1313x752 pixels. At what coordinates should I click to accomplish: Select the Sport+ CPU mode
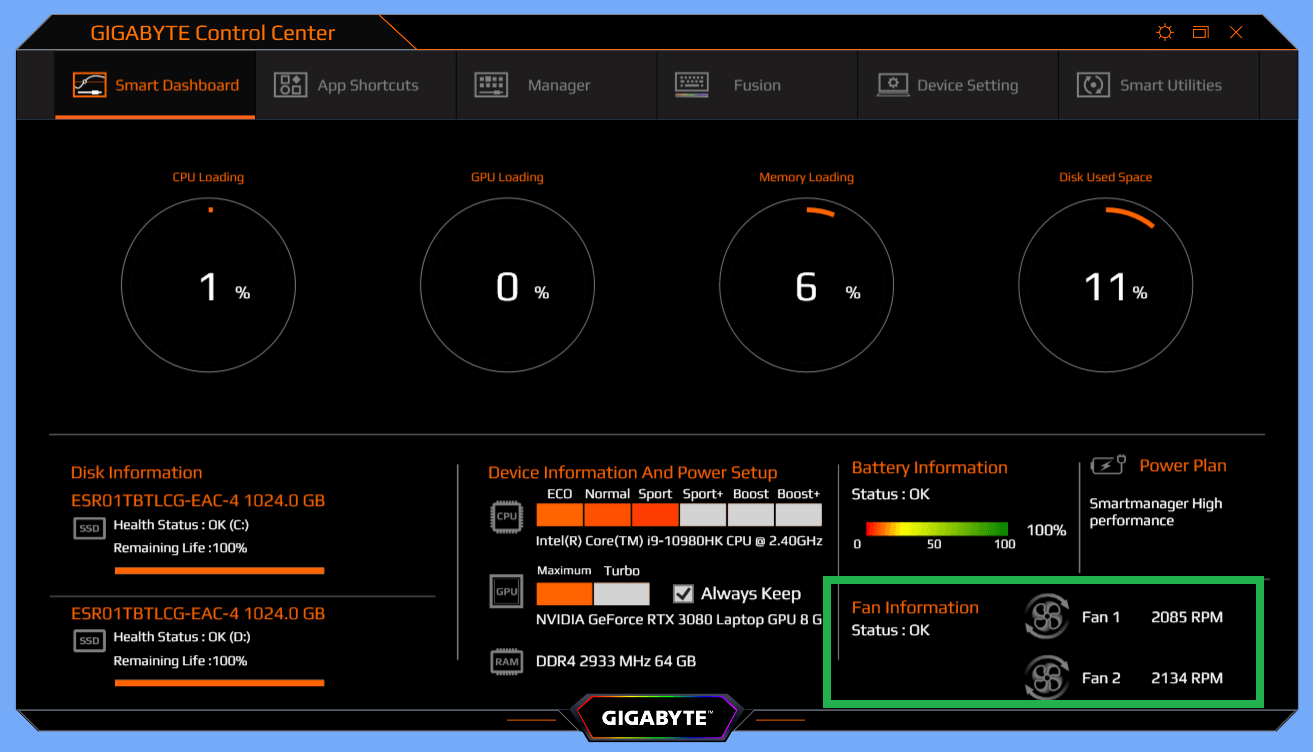703,515
